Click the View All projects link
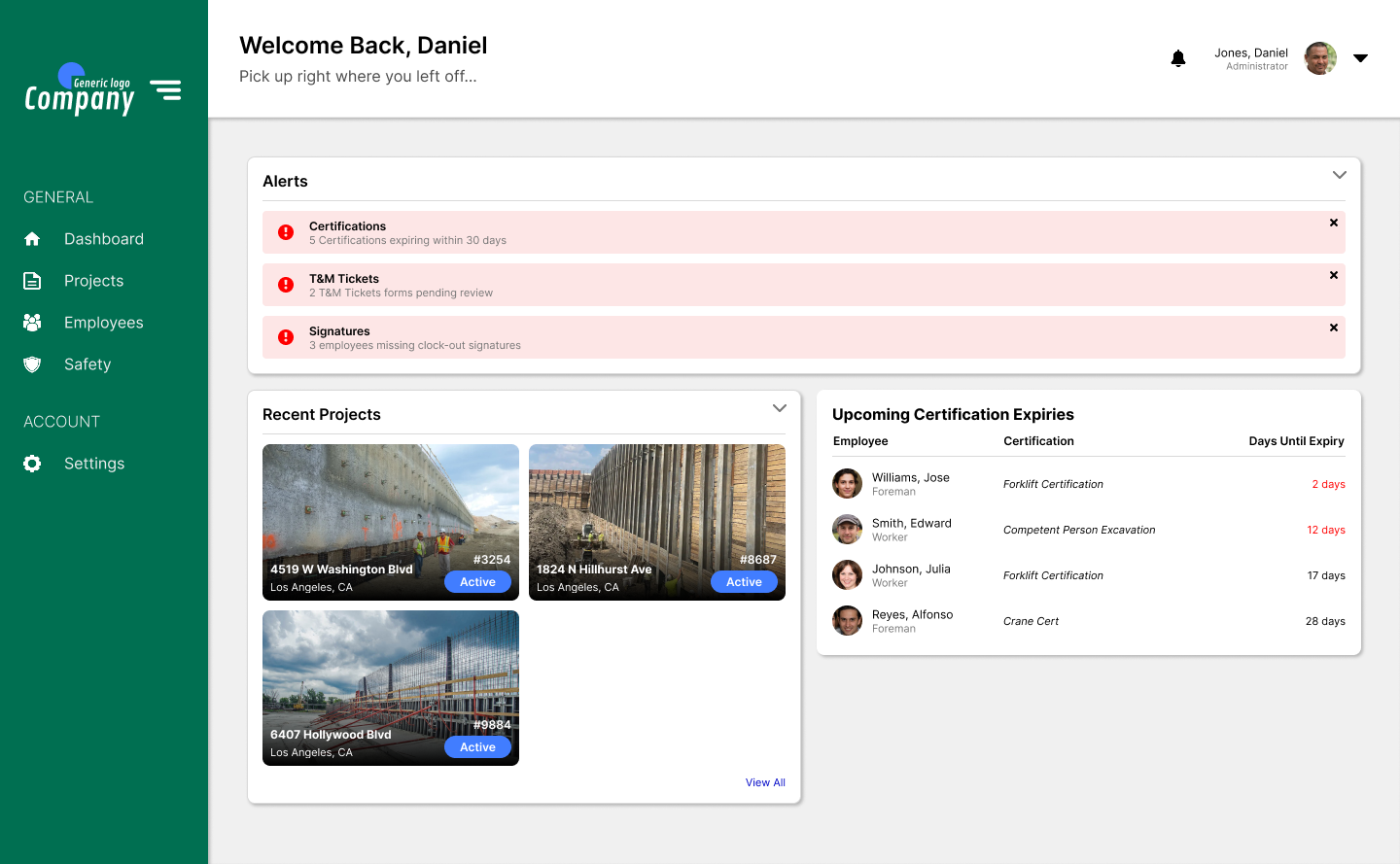This screenshot has width=1400, height=864. click(x=765, y=782)
